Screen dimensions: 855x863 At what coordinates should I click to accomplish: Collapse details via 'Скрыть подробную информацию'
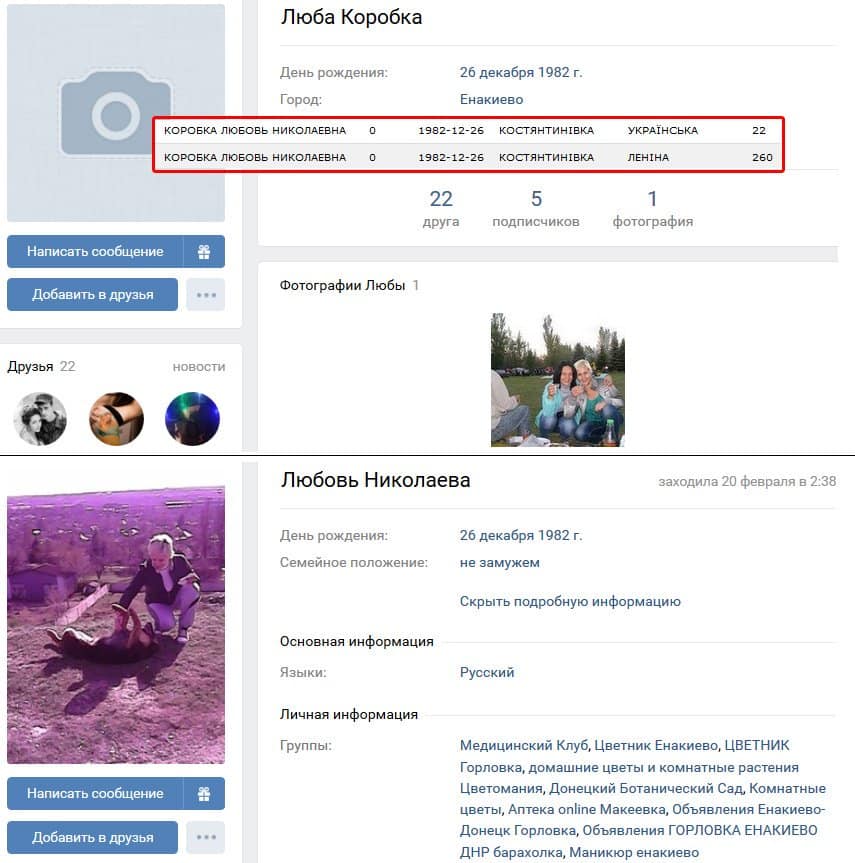point(570,602)
